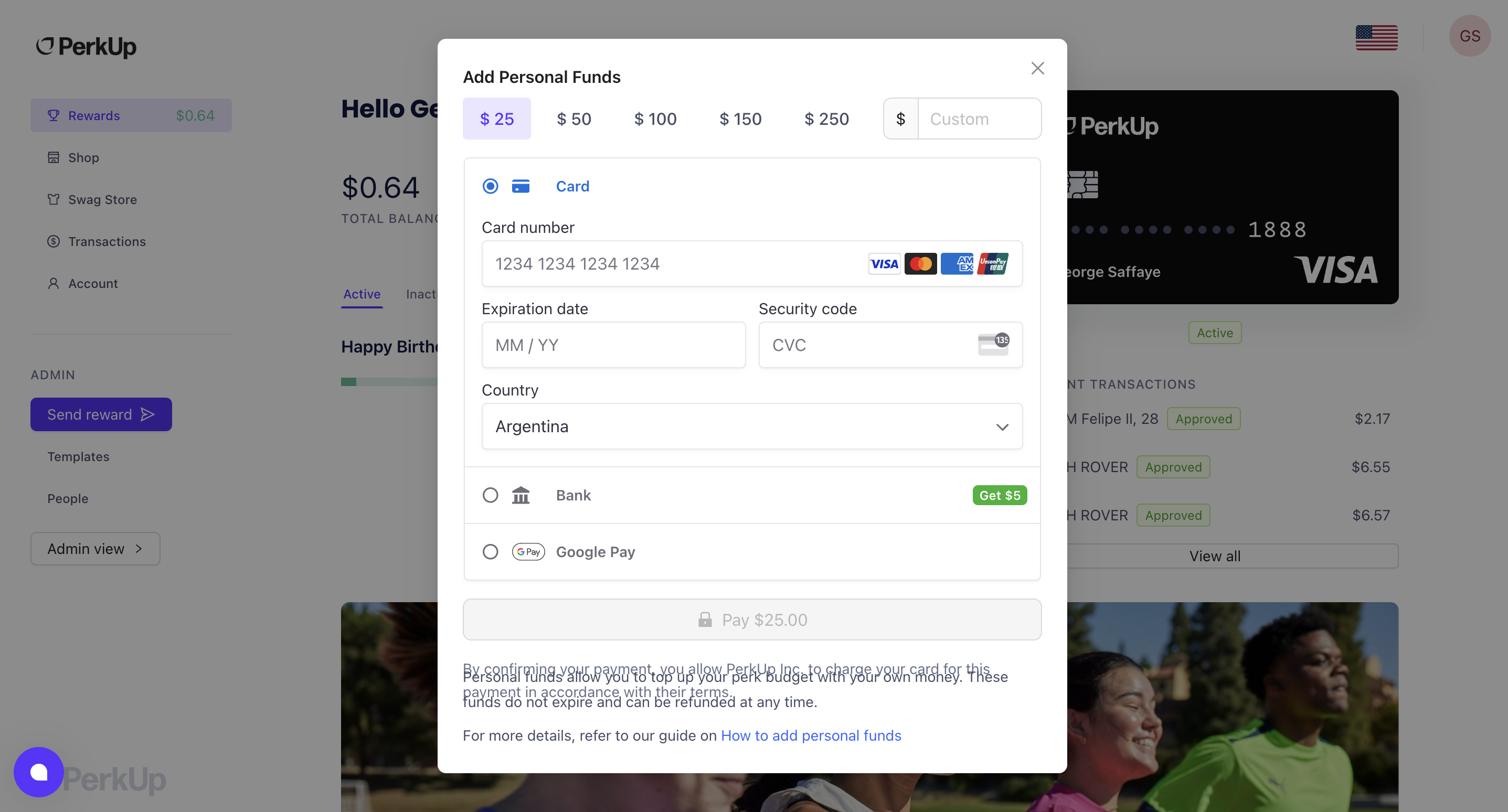Click the How to add personal funds link
The height and width of the screenshot is (812, 1508).
point(811,734)
